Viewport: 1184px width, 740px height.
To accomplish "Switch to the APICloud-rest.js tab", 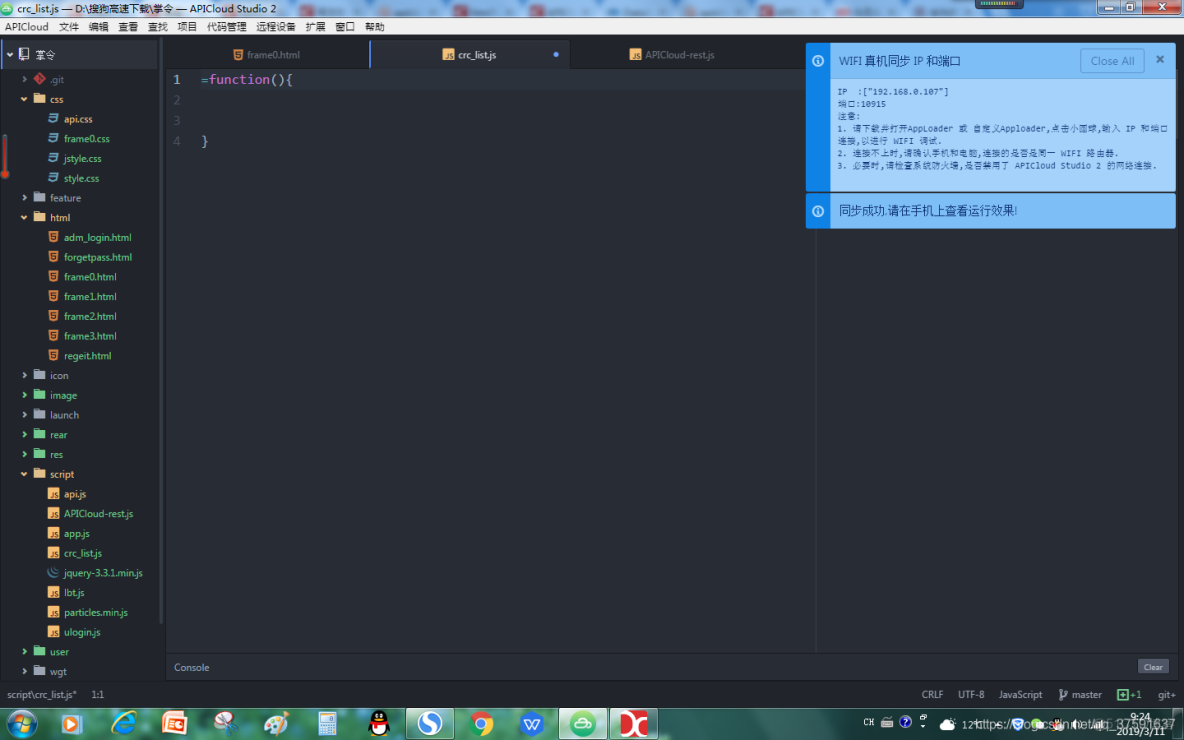I will click(671, 54).
